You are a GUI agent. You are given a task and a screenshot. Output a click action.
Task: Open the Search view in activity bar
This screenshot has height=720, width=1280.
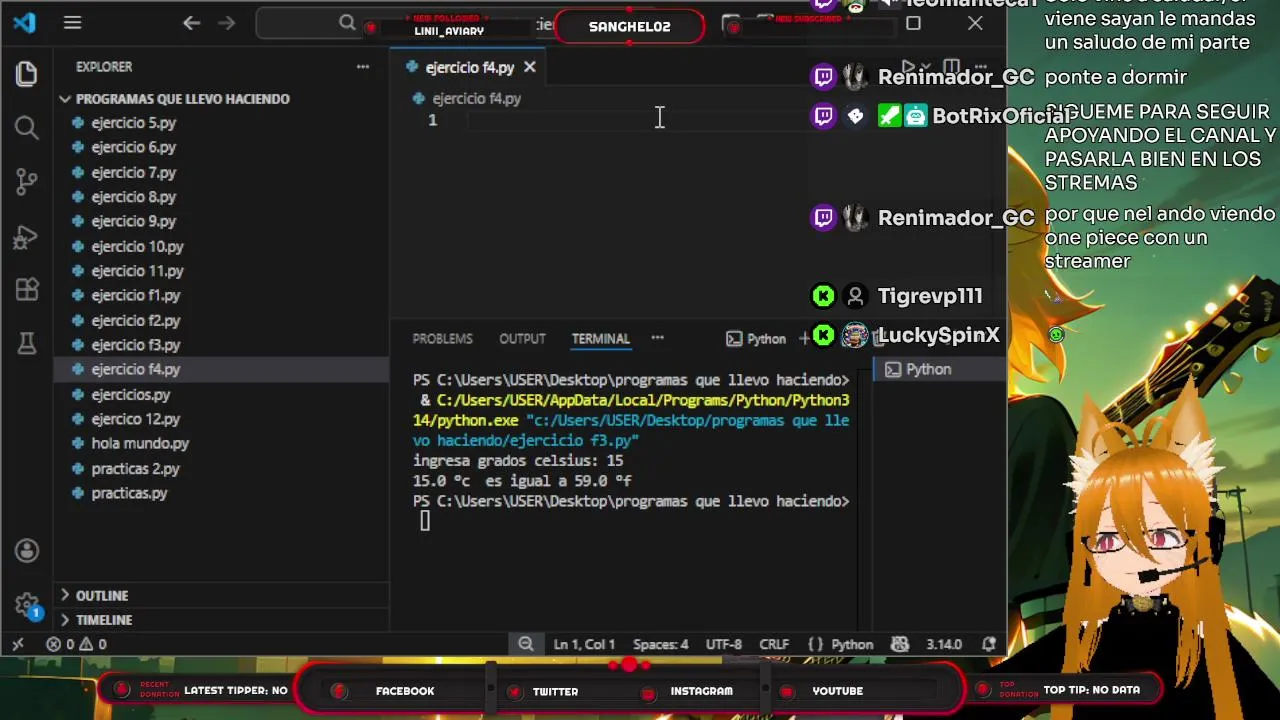coord(27,127)
